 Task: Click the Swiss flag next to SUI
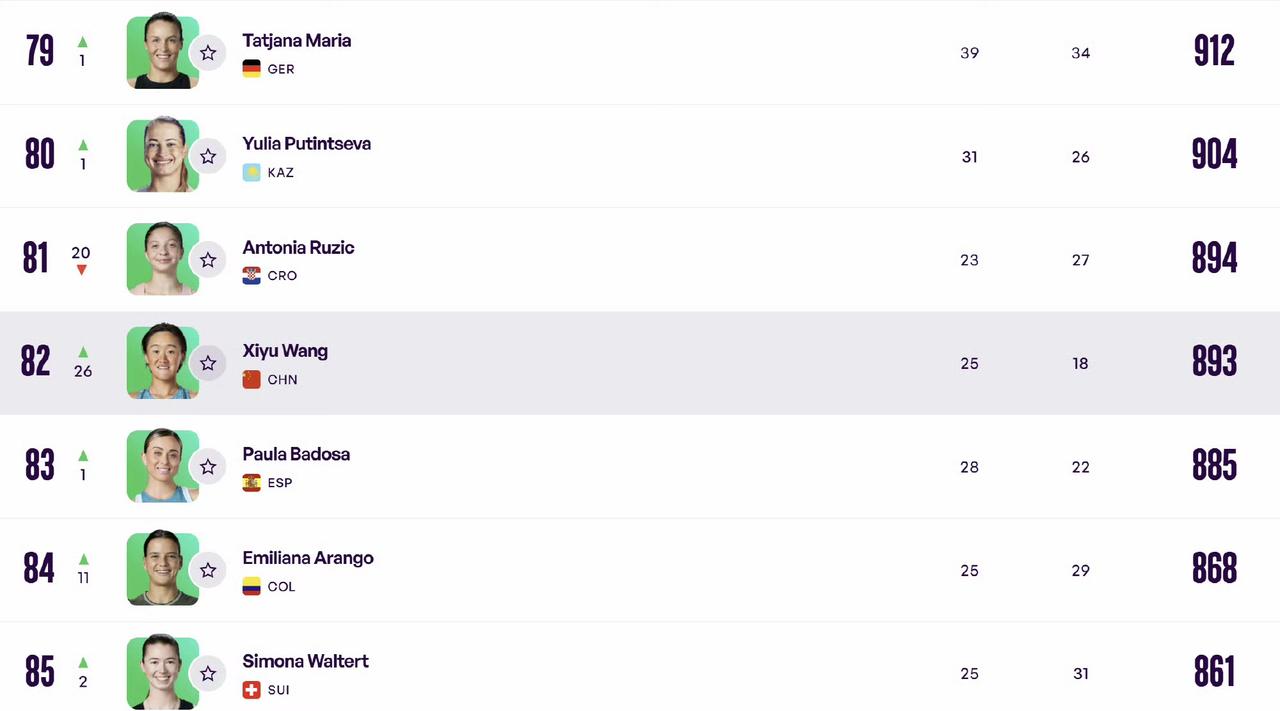(x=252, y=690)
